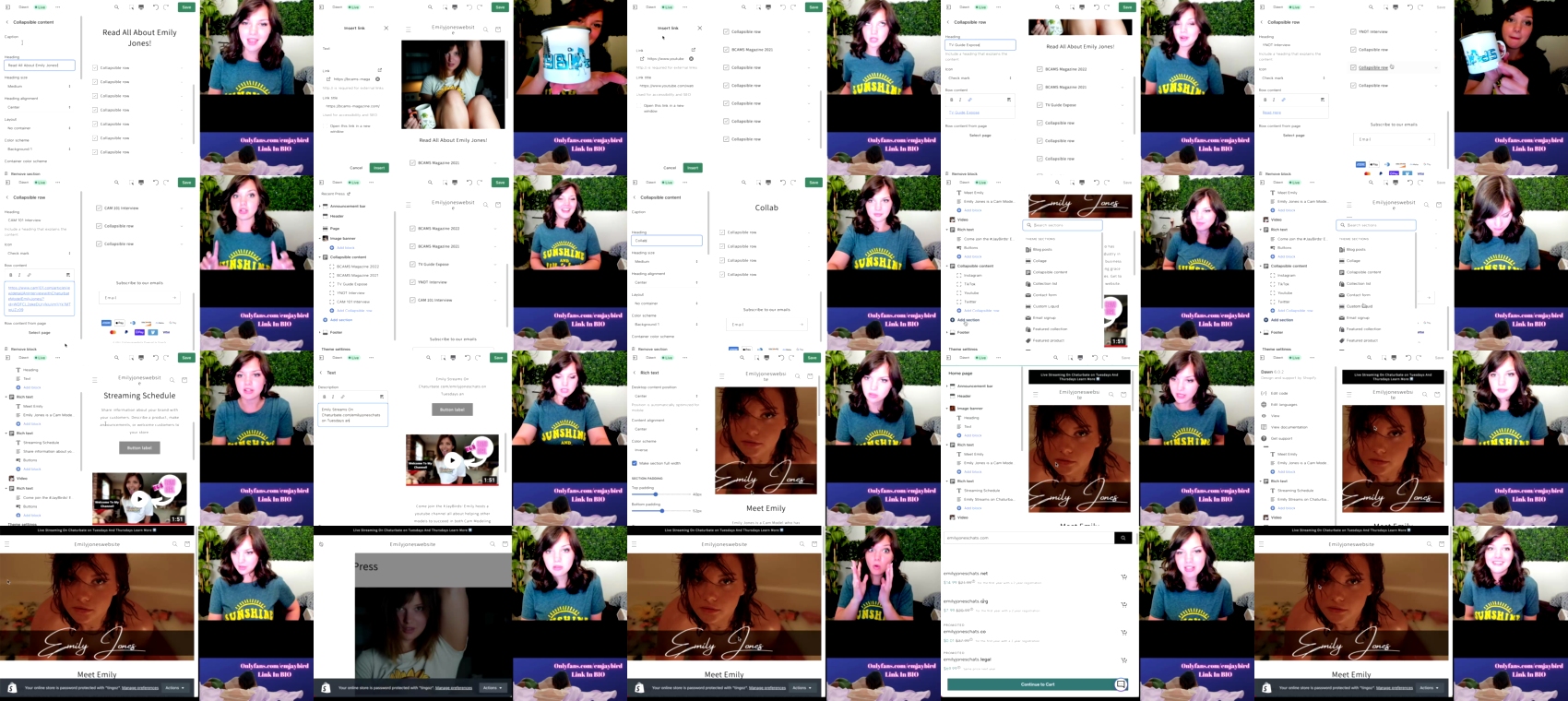This screenshot has width=1568, height=701.
Task: Open the Home page template selector
Action: coord(961,373)
